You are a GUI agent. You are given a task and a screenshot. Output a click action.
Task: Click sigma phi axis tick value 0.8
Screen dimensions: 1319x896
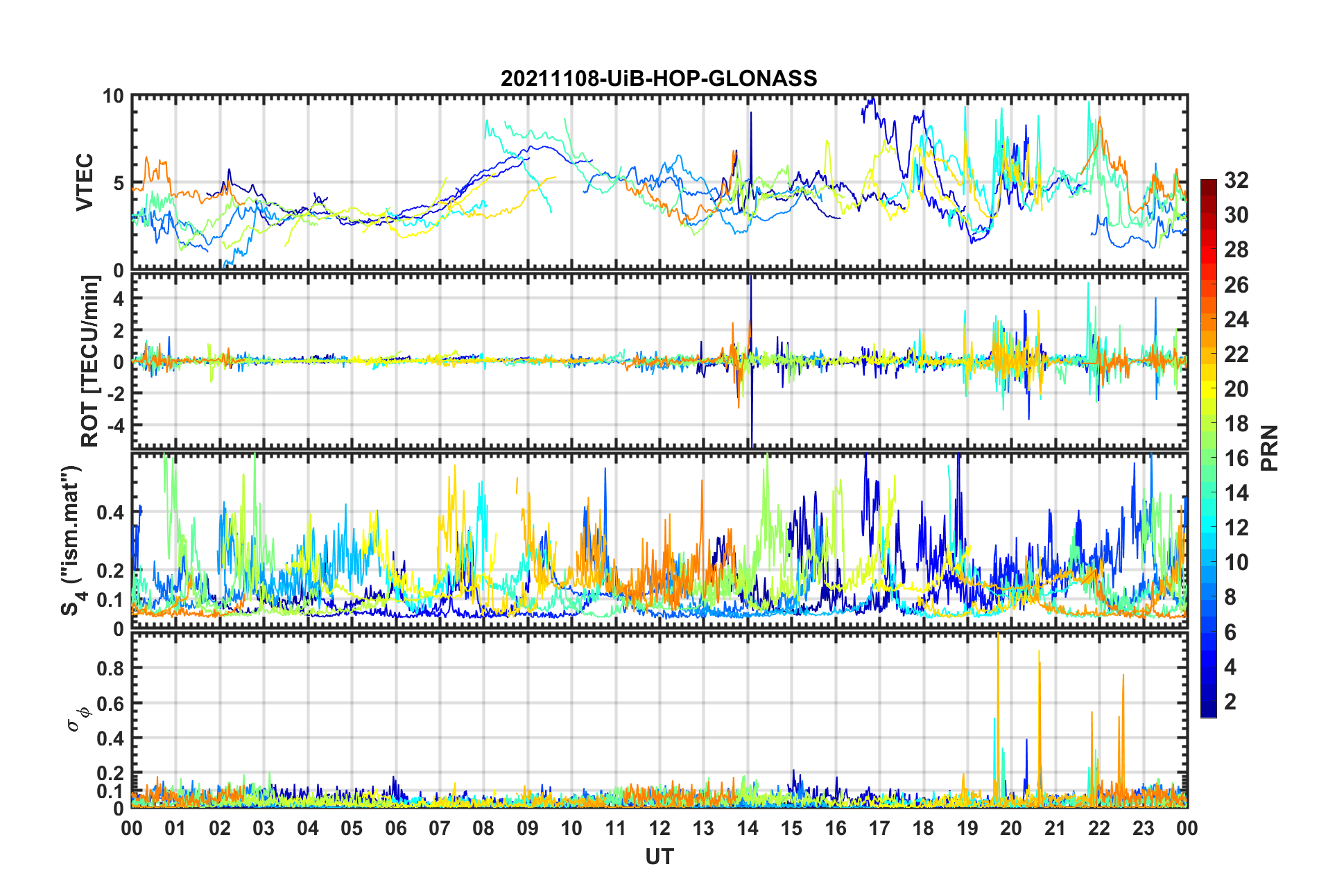(x=111, y=669)
